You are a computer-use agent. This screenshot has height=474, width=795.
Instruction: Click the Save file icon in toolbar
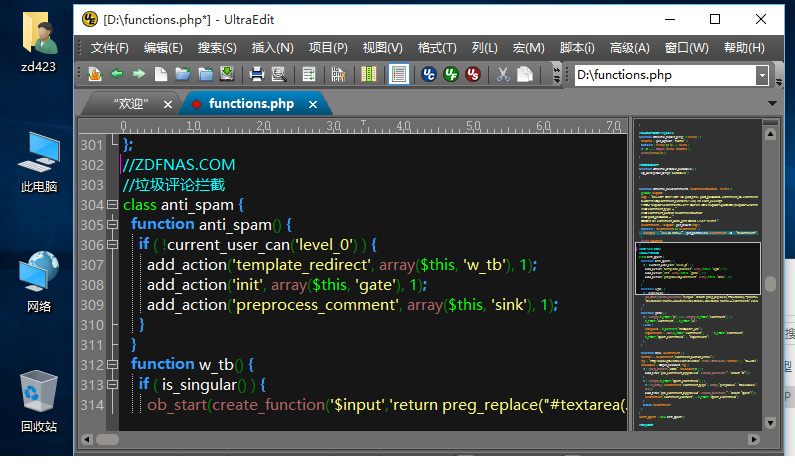(x=227, y=74)
